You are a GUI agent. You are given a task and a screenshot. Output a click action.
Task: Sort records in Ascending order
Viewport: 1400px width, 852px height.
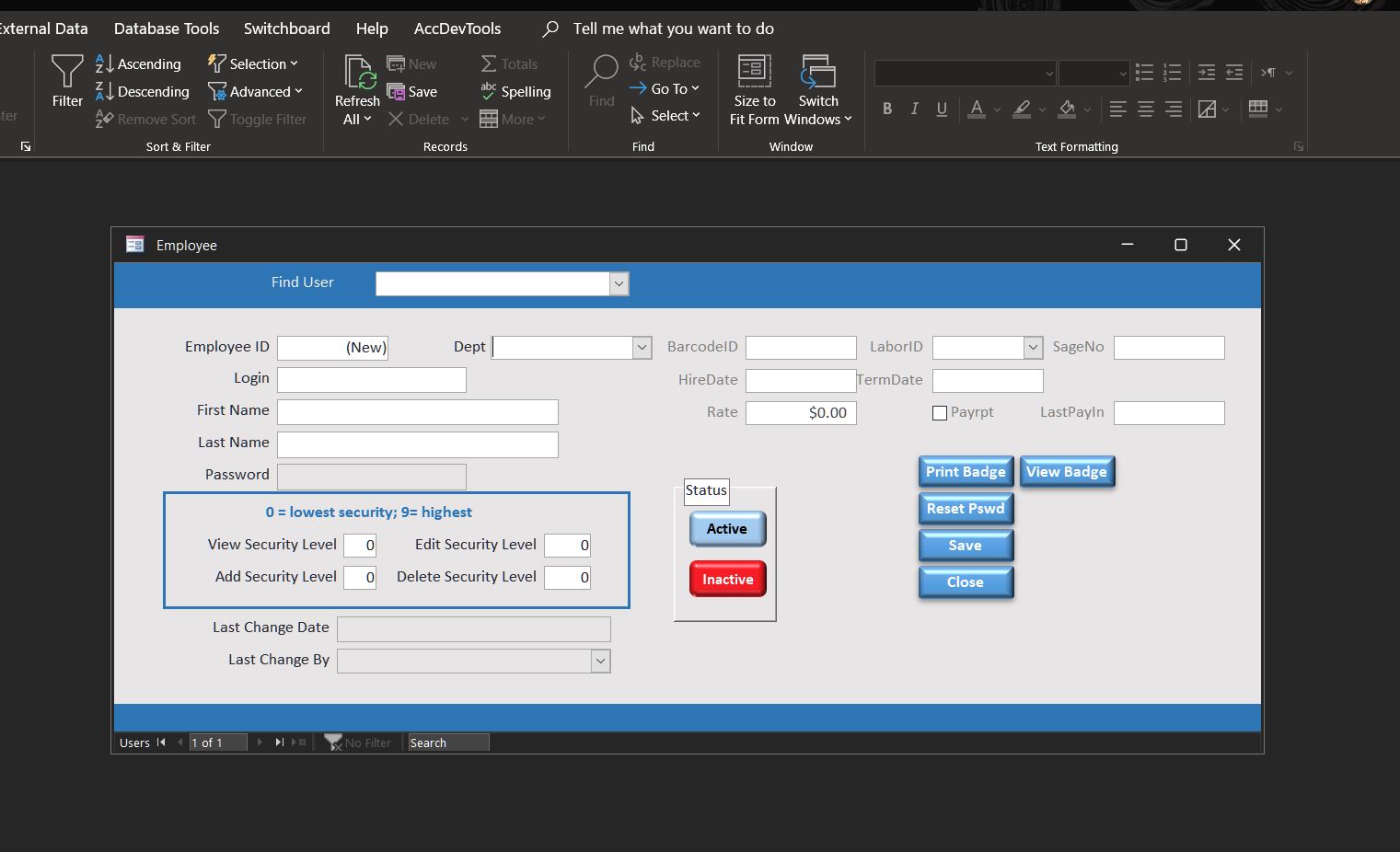tap(139, 64)
